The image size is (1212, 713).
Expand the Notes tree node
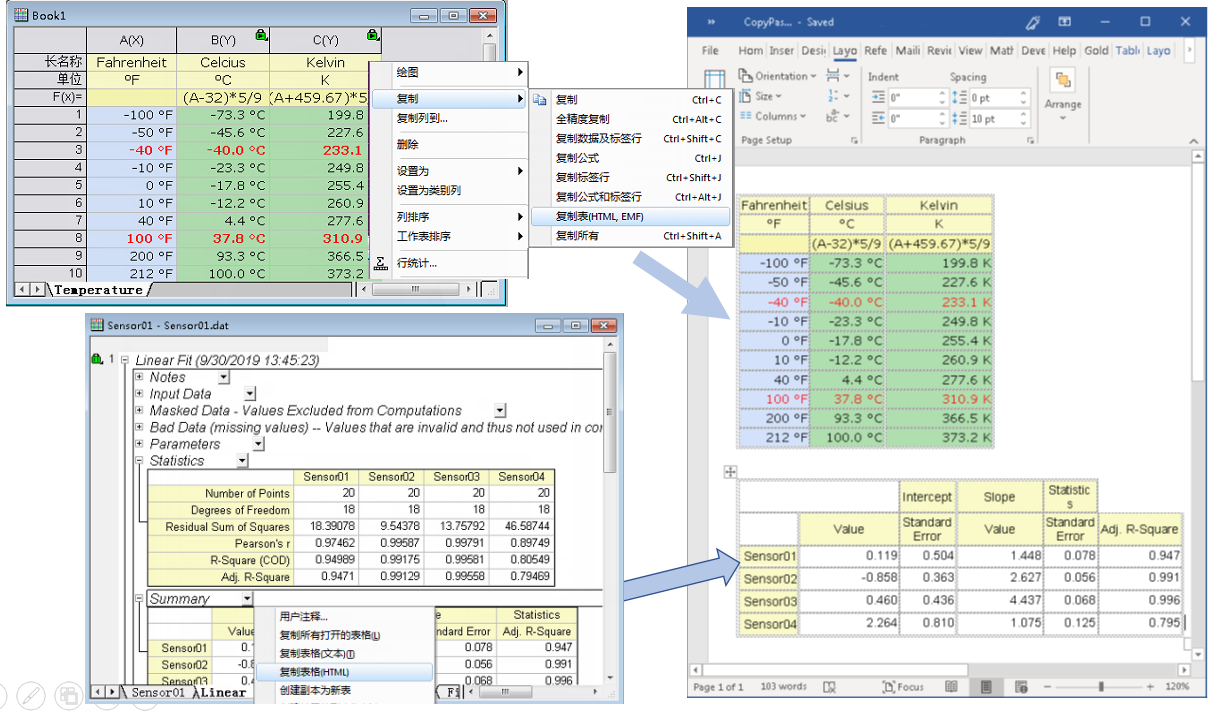pyautogui.click(x=139, y=377)
